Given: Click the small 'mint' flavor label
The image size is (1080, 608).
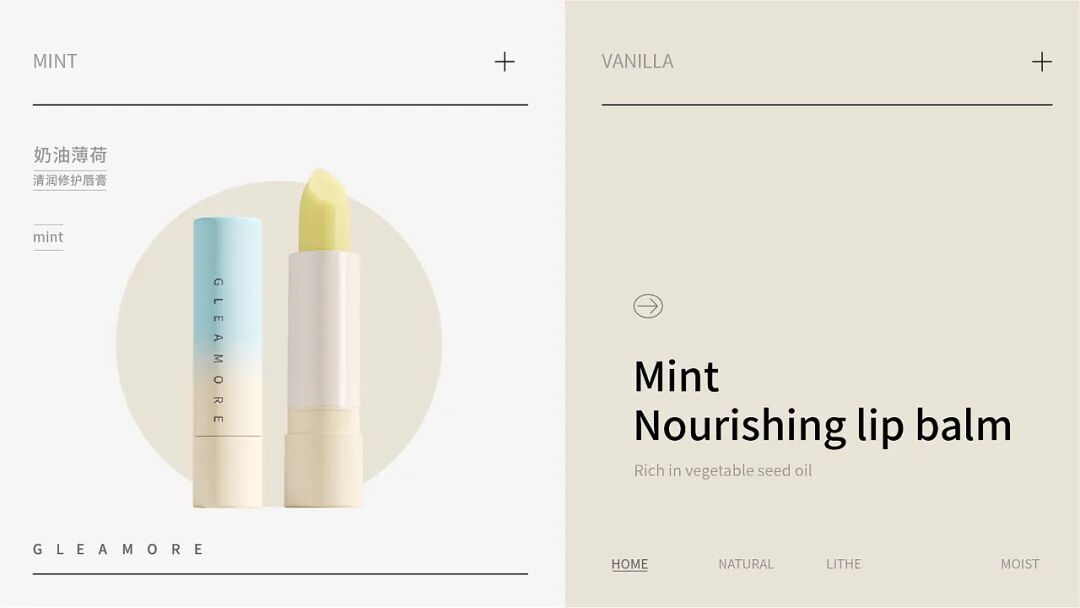Looking at the screenshot, I should coord(48,237).
